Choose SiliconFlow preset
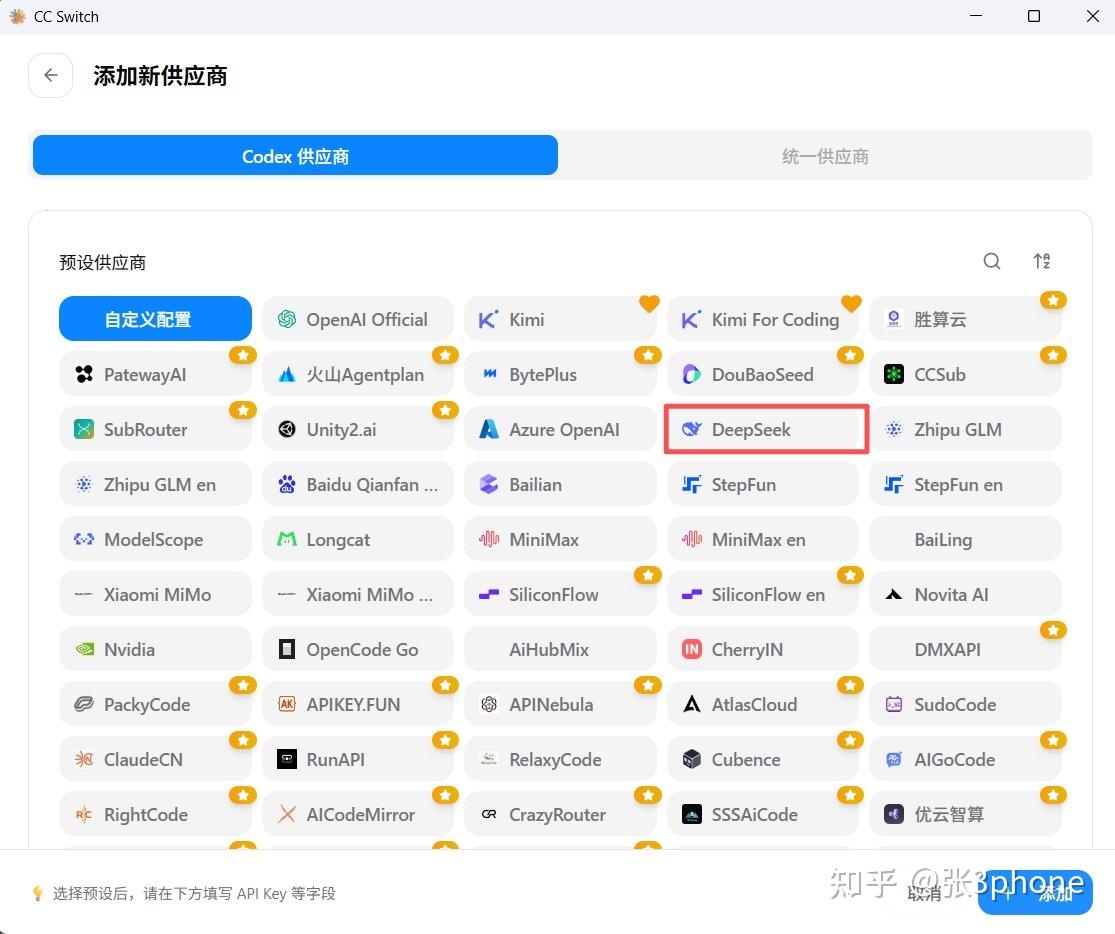This screenshot has height=934, width=1115. coord(560,594)
